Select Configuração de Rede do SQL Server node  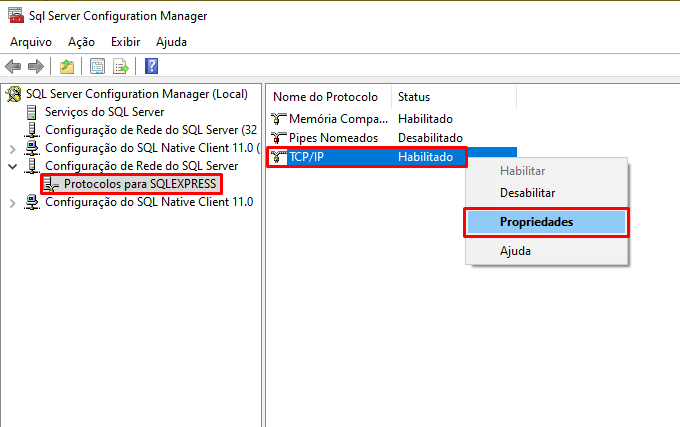coord(141,166)
